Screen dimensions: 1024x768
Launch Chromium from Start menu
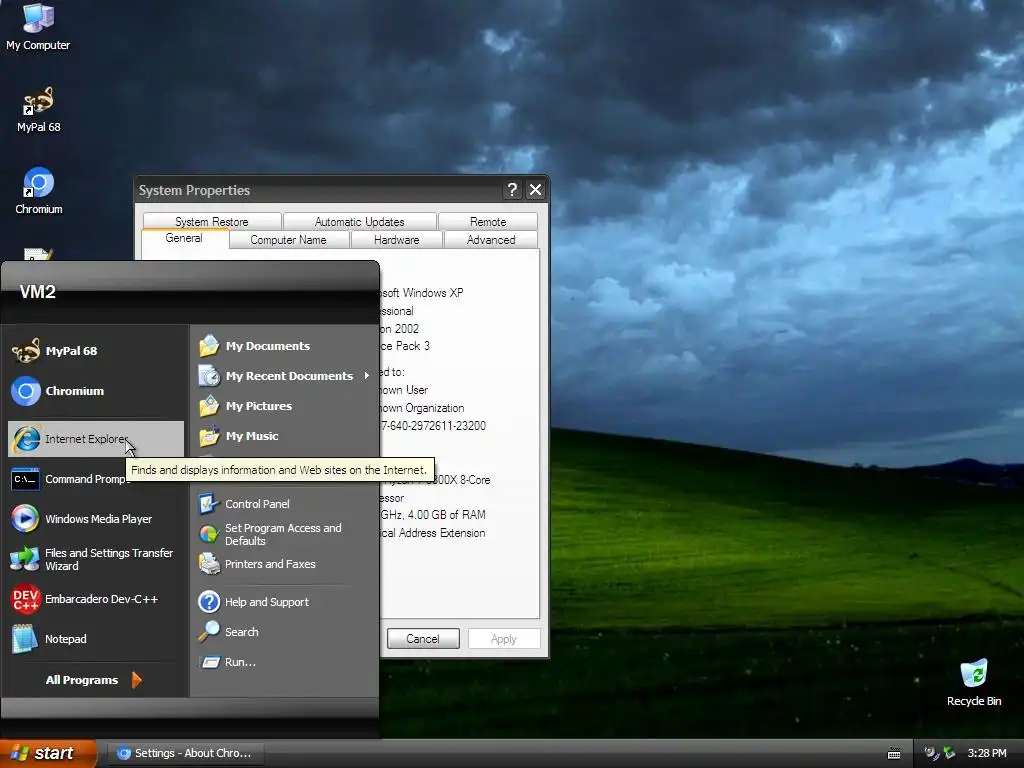pos(95,391)
